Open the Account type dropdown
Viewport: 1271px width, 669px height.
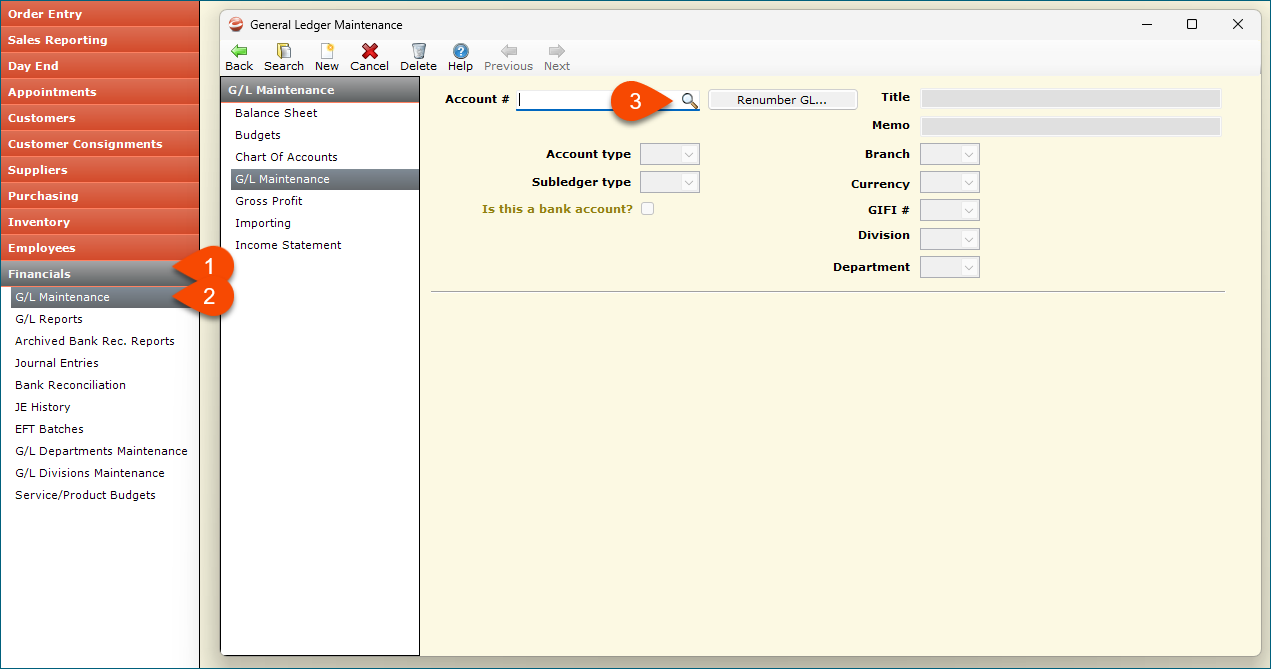[x=670, y=154]
